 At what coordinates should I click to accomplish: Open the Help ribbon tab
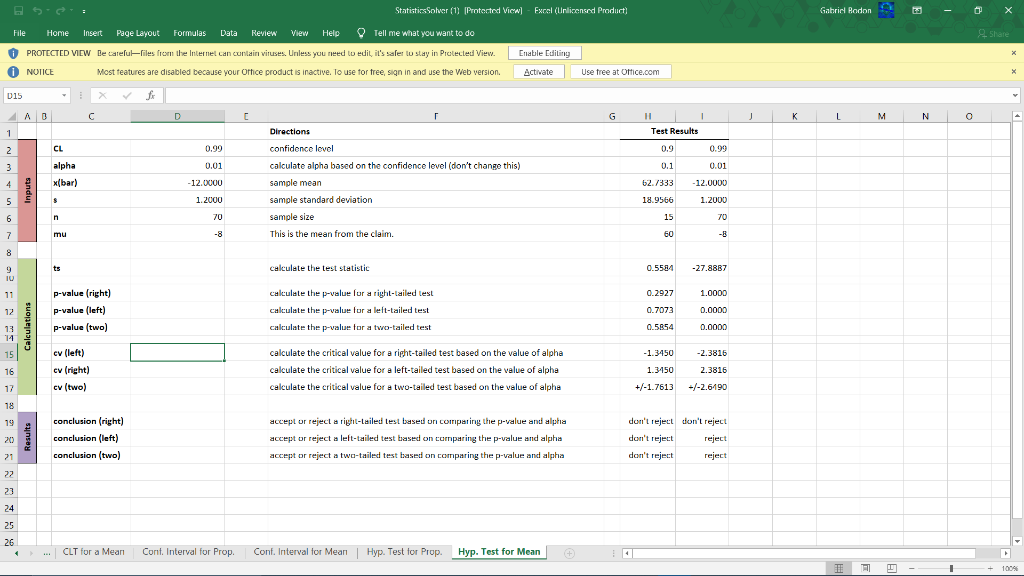tap(331, 33)
